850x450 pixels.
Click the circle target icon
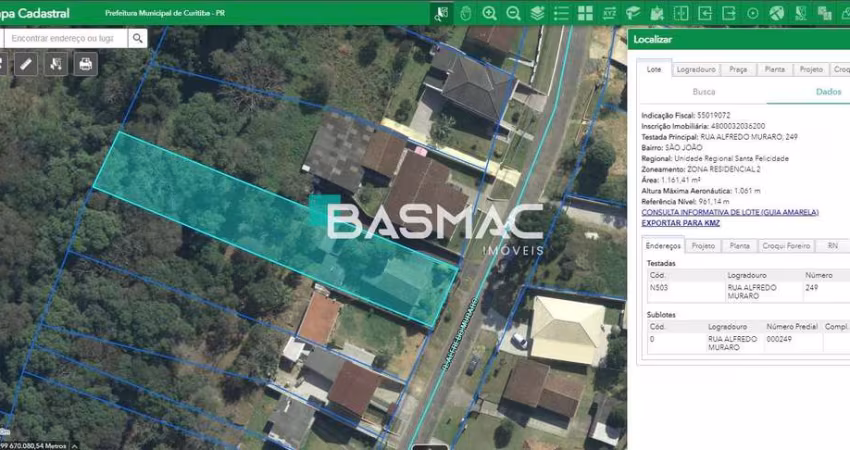tap(752, 13)
